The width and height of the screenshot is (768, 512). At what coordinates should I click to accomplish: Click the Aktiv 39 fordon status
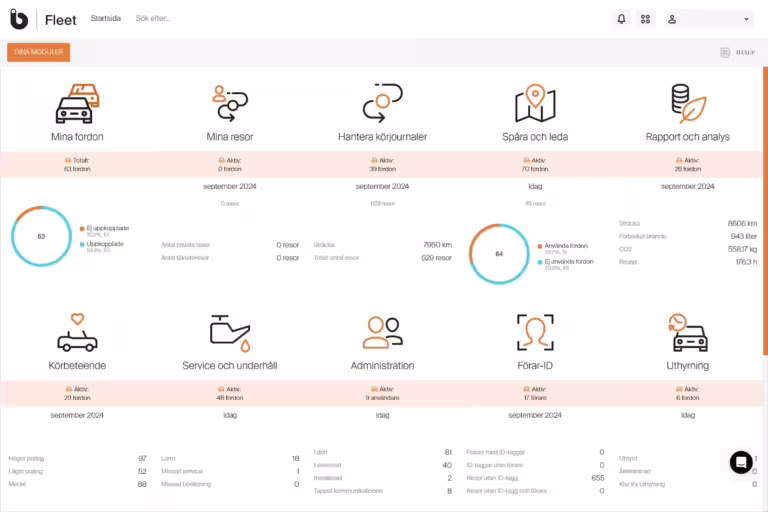(383, 165)
